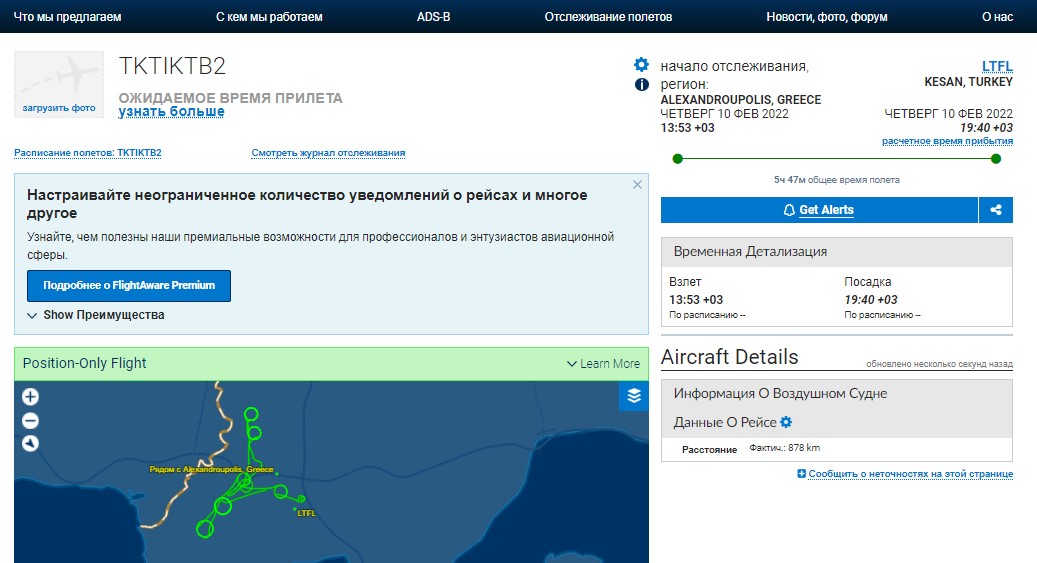Click the LTFL label on the map
Image resolution: width=1037 pixels, height=563 pixels.
click(306, 513)
